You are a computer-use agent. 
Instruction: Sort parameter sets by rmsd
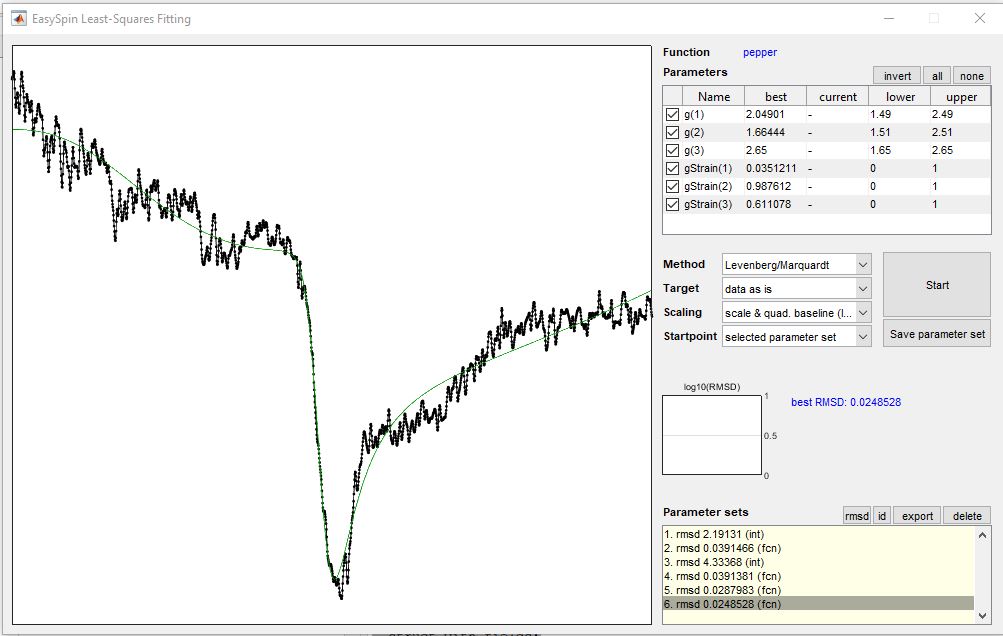[857, 516]
